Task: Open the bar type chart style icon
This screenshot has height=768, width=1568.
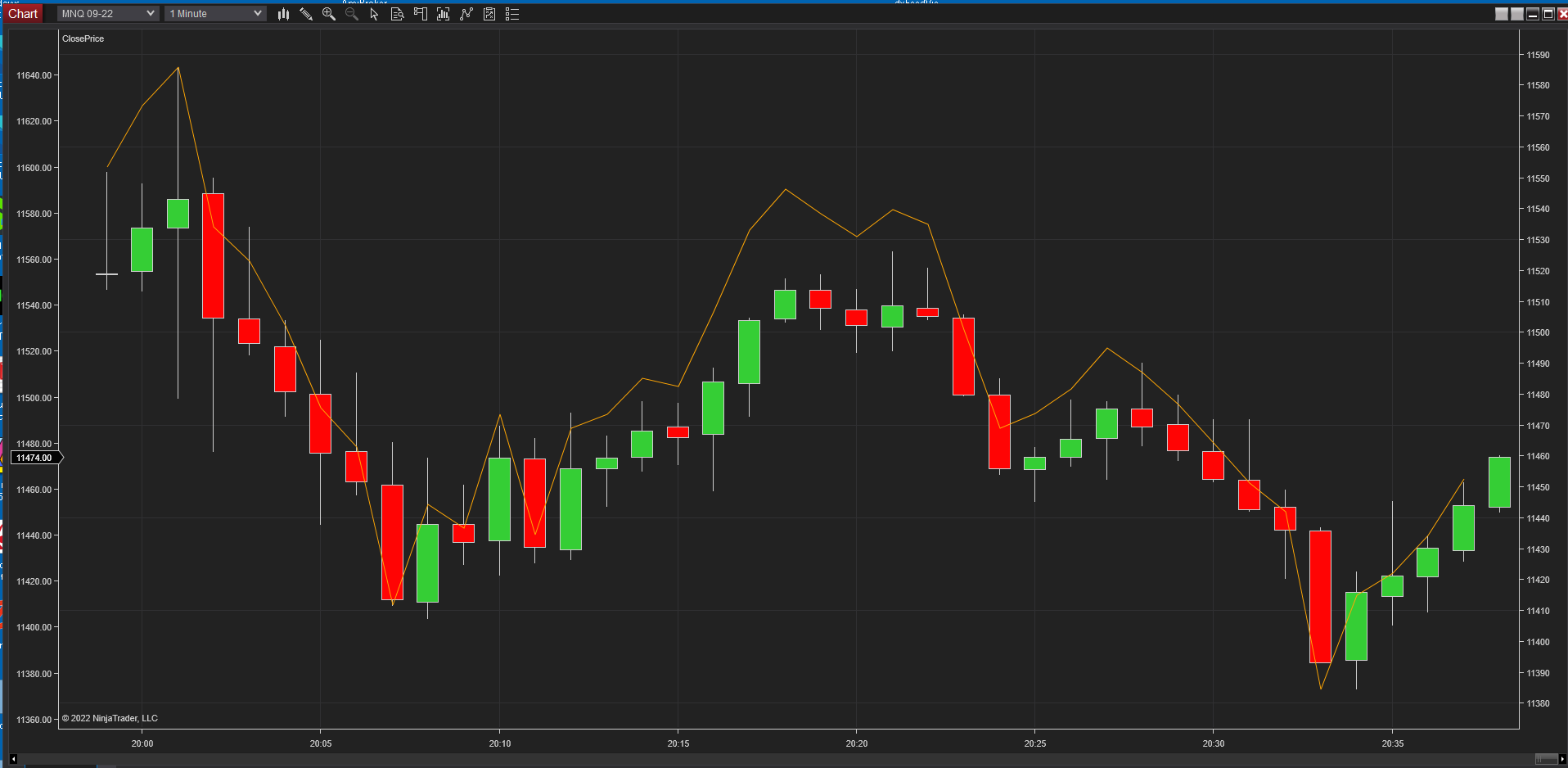Action: tap(283, 14)
